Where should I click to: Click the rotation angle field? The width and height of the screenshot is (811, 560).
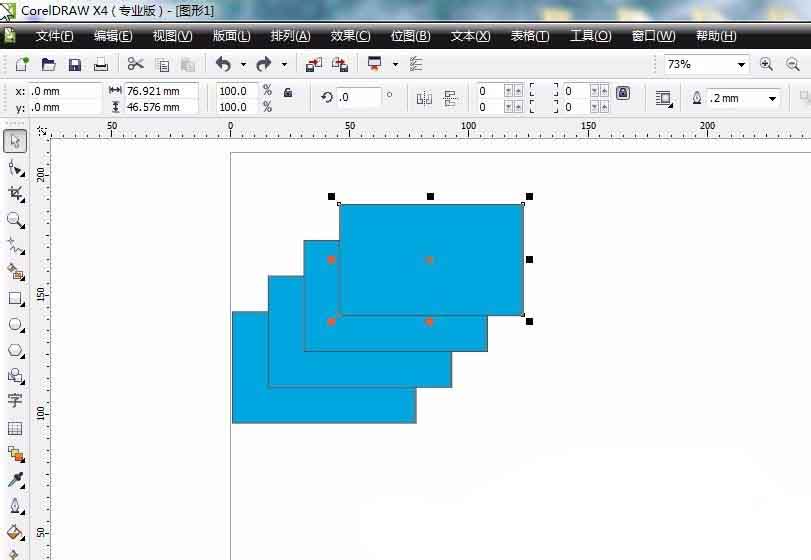point(359,97)
